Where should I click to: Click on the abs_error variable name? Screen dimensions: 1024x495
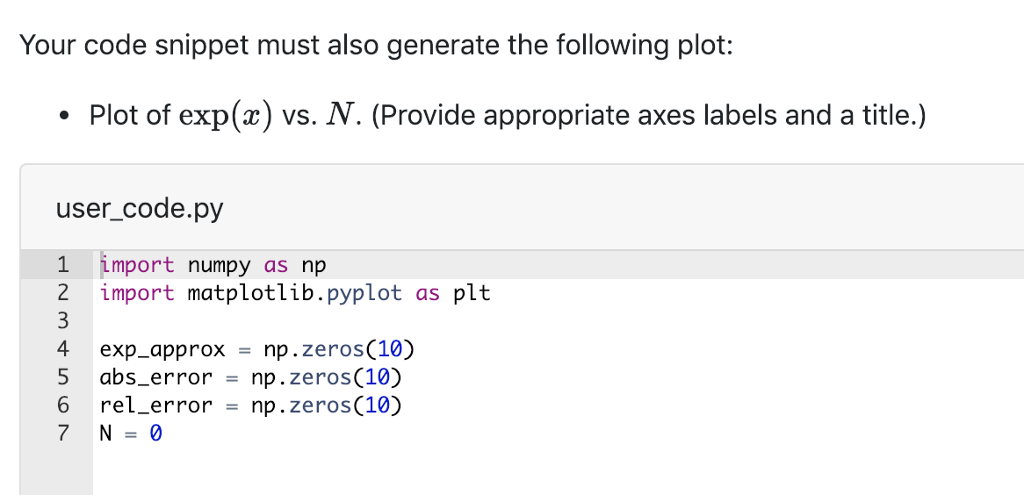(156, 378)
